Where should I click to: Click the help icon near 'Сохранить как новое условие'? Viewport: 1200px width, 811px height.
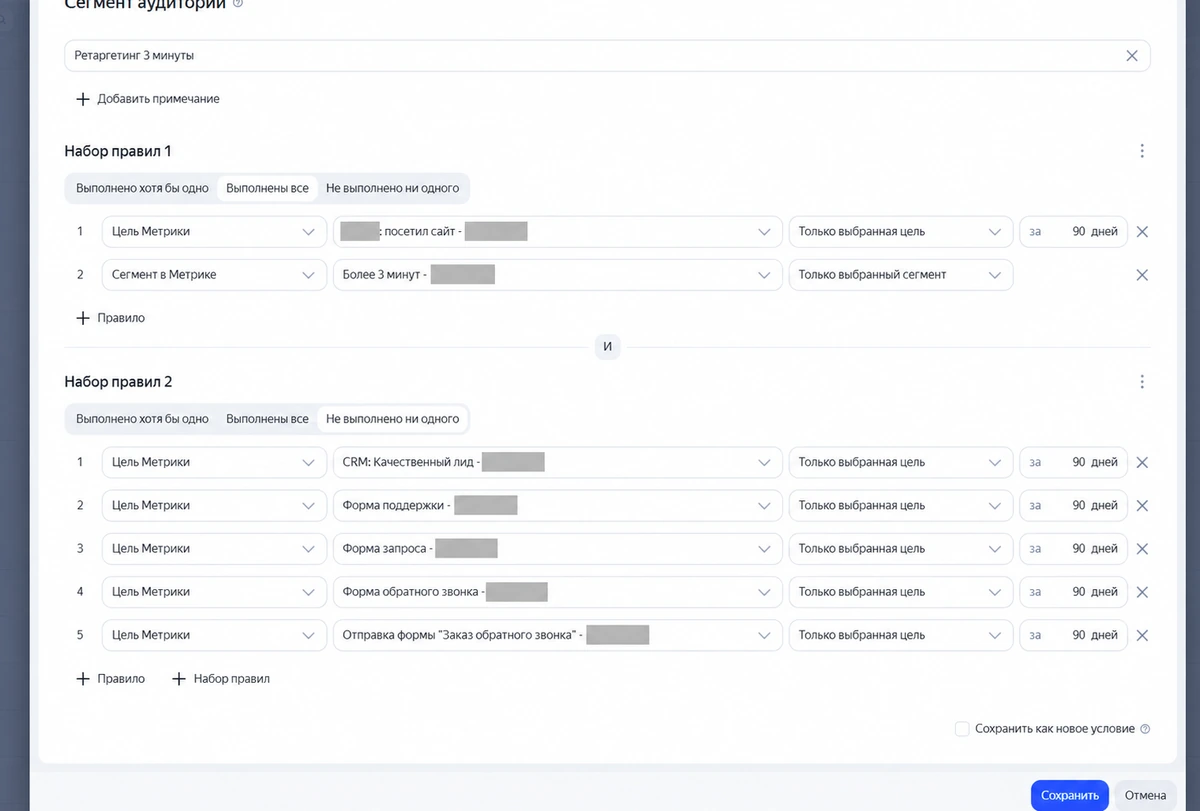point(1145,729)
